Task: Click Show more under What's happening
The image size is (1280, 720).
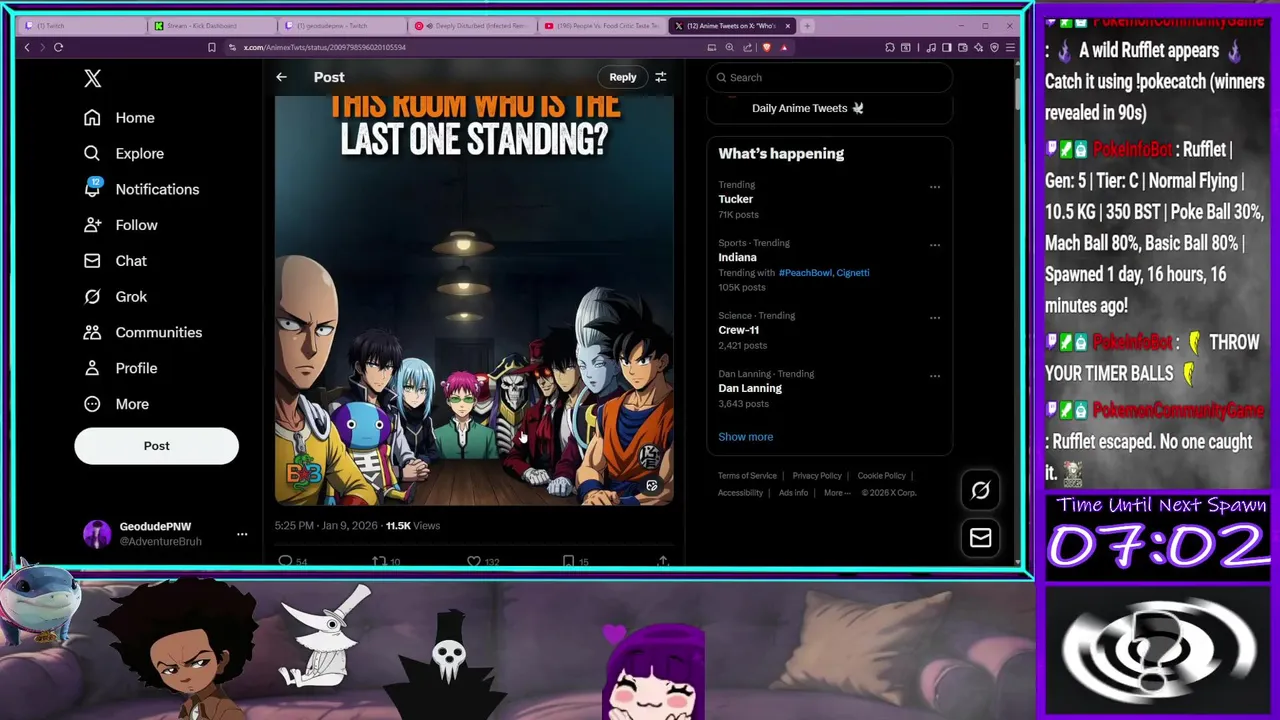Action: coord(745,437)
